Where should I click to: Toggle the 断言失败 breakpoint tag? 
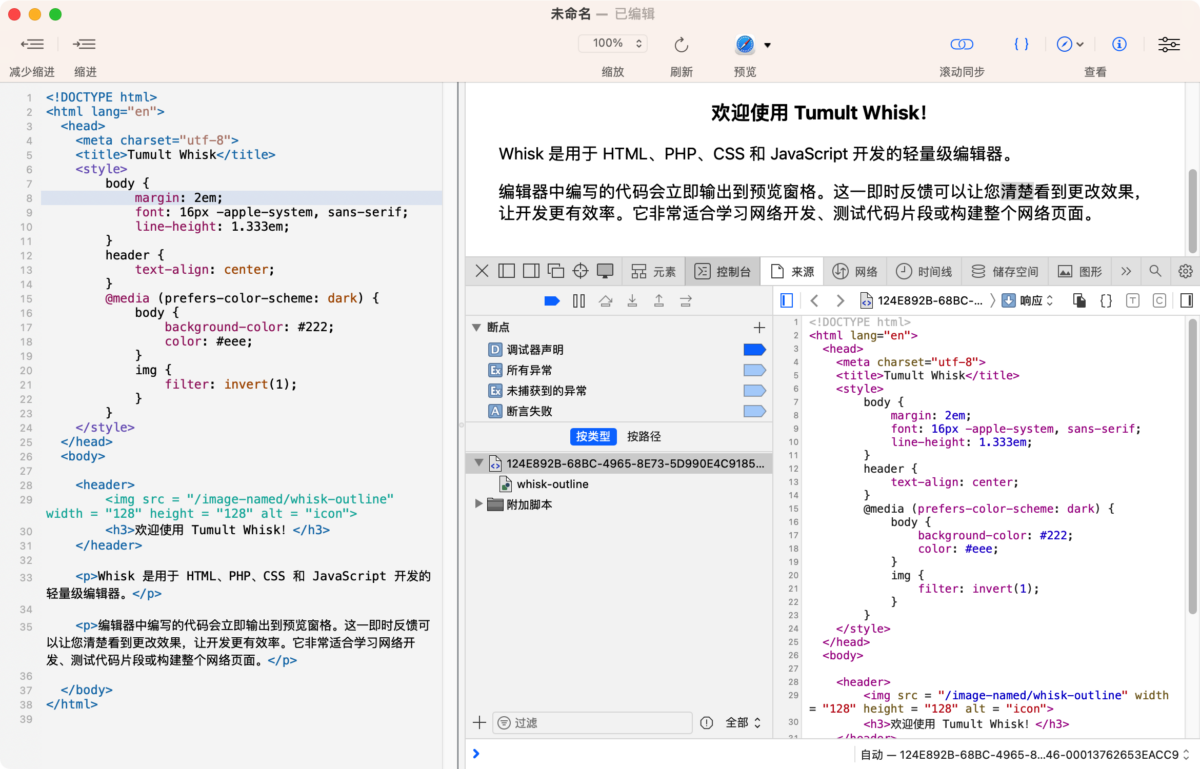click(754, 411)
